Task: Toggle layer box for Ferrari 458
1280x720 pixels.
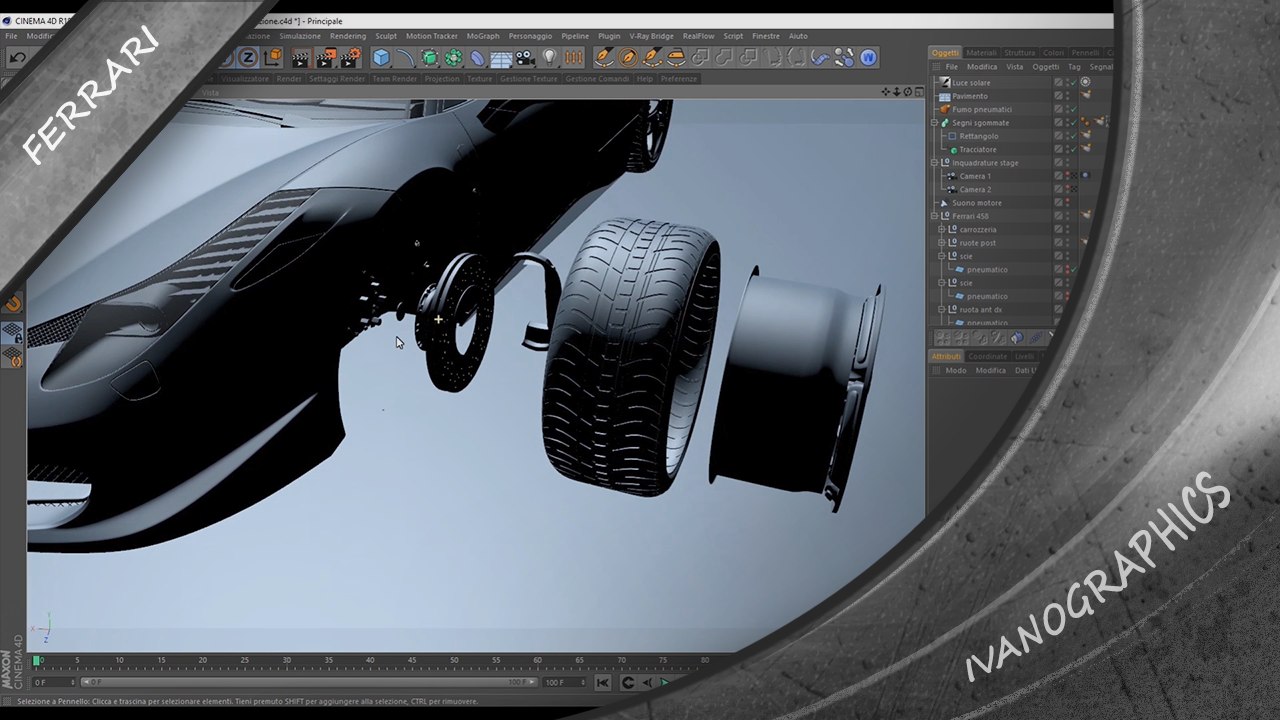Action: (x=1058, y=216)
